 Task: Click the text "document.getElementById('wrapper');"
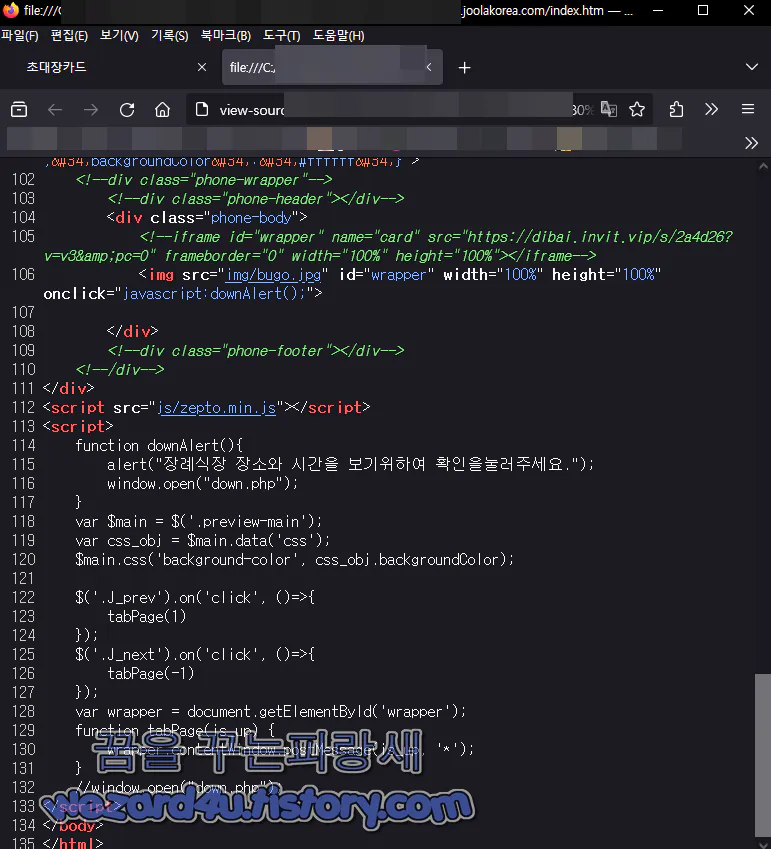(x=326, y=711)
